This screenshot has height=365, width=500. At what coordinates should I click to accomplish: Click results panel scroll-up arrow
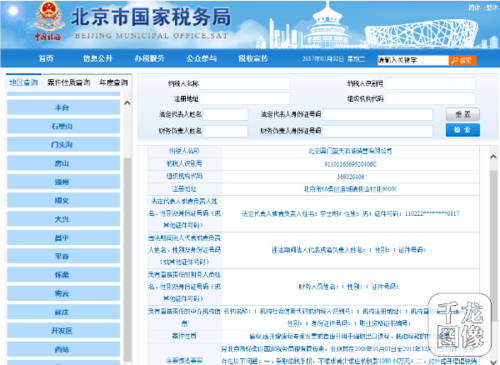click(493, 156)
